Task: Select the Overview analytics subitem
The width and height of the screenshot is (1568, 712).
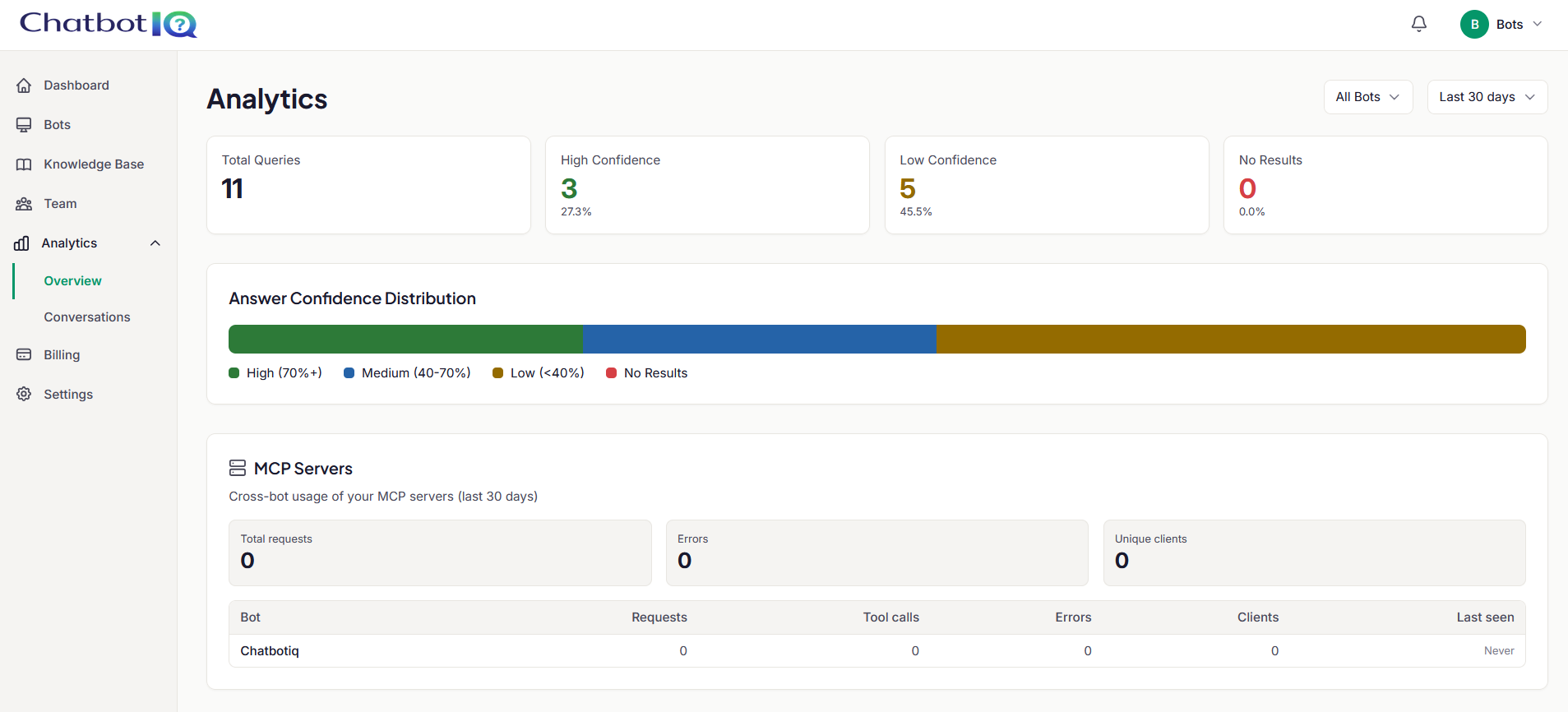Action: (x=72, y=281)
